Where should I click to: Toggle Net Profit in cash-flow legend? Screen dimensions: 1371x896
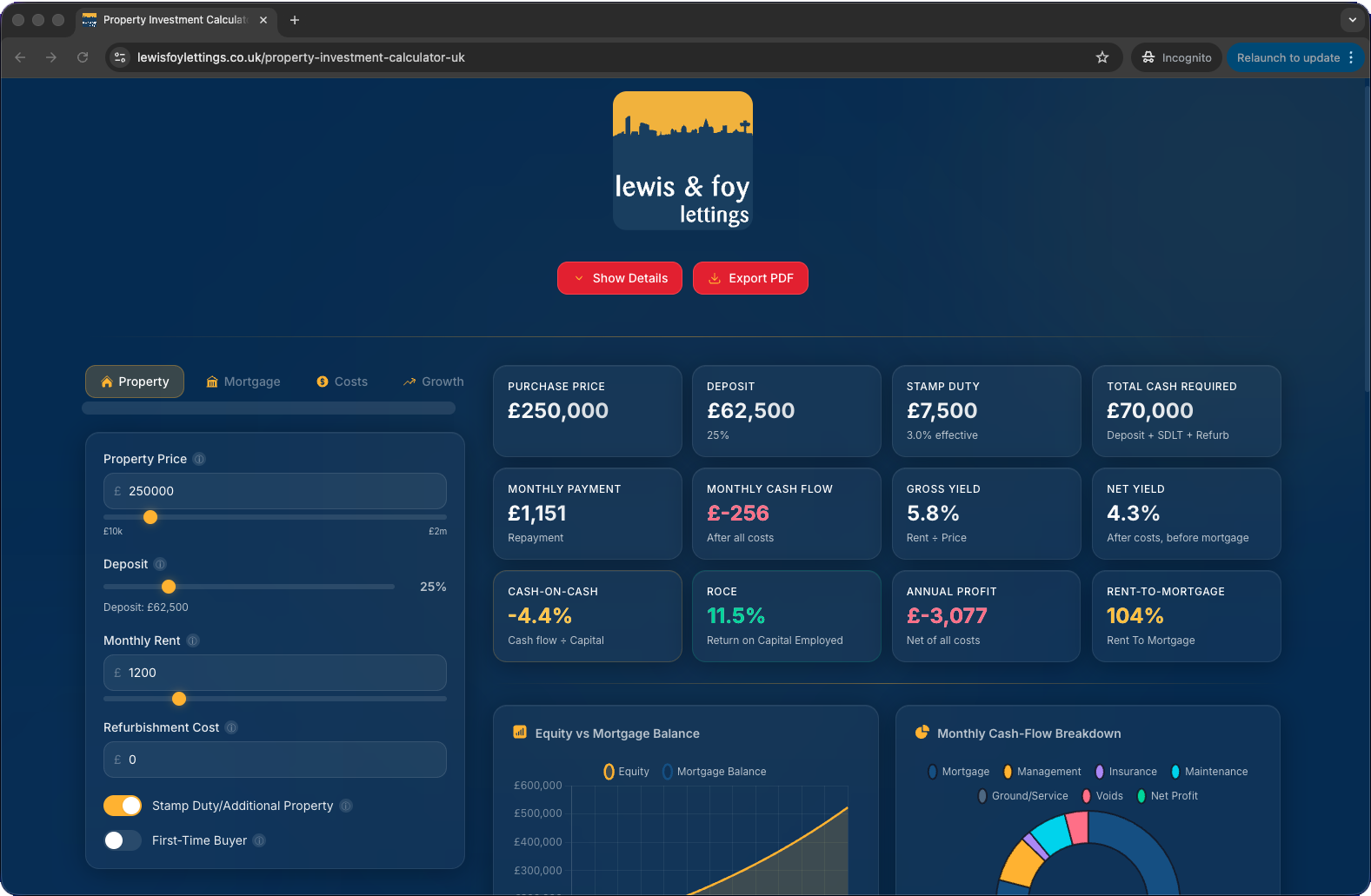(1167, 796)
